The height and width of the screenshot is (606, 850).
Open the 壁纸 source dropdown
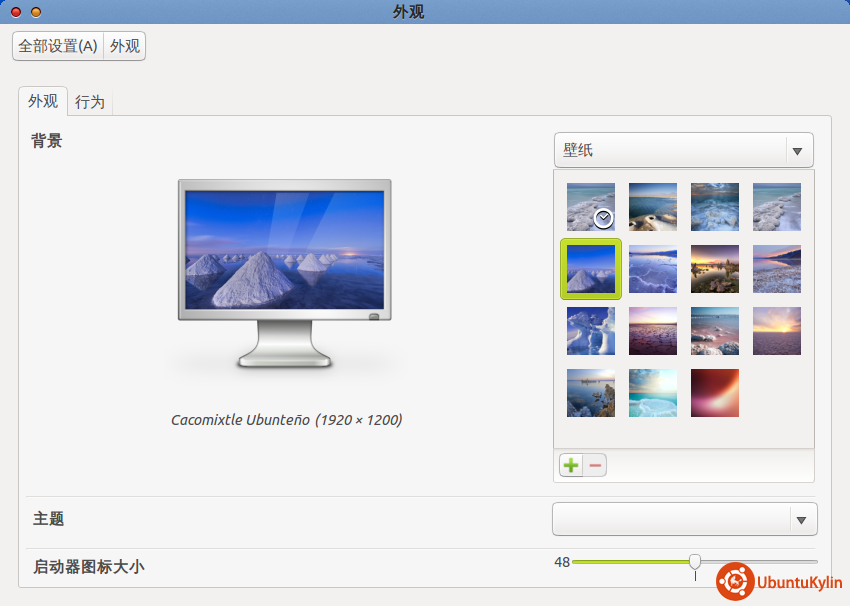tap(683, 151)
